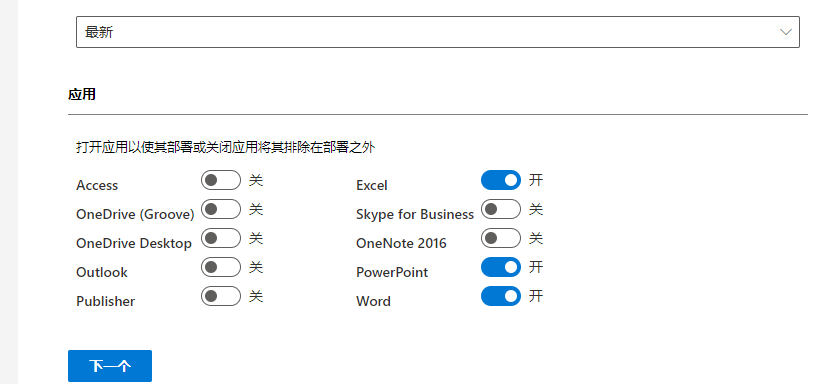
Task: Turn off the Word toggle
Action: 501,297
